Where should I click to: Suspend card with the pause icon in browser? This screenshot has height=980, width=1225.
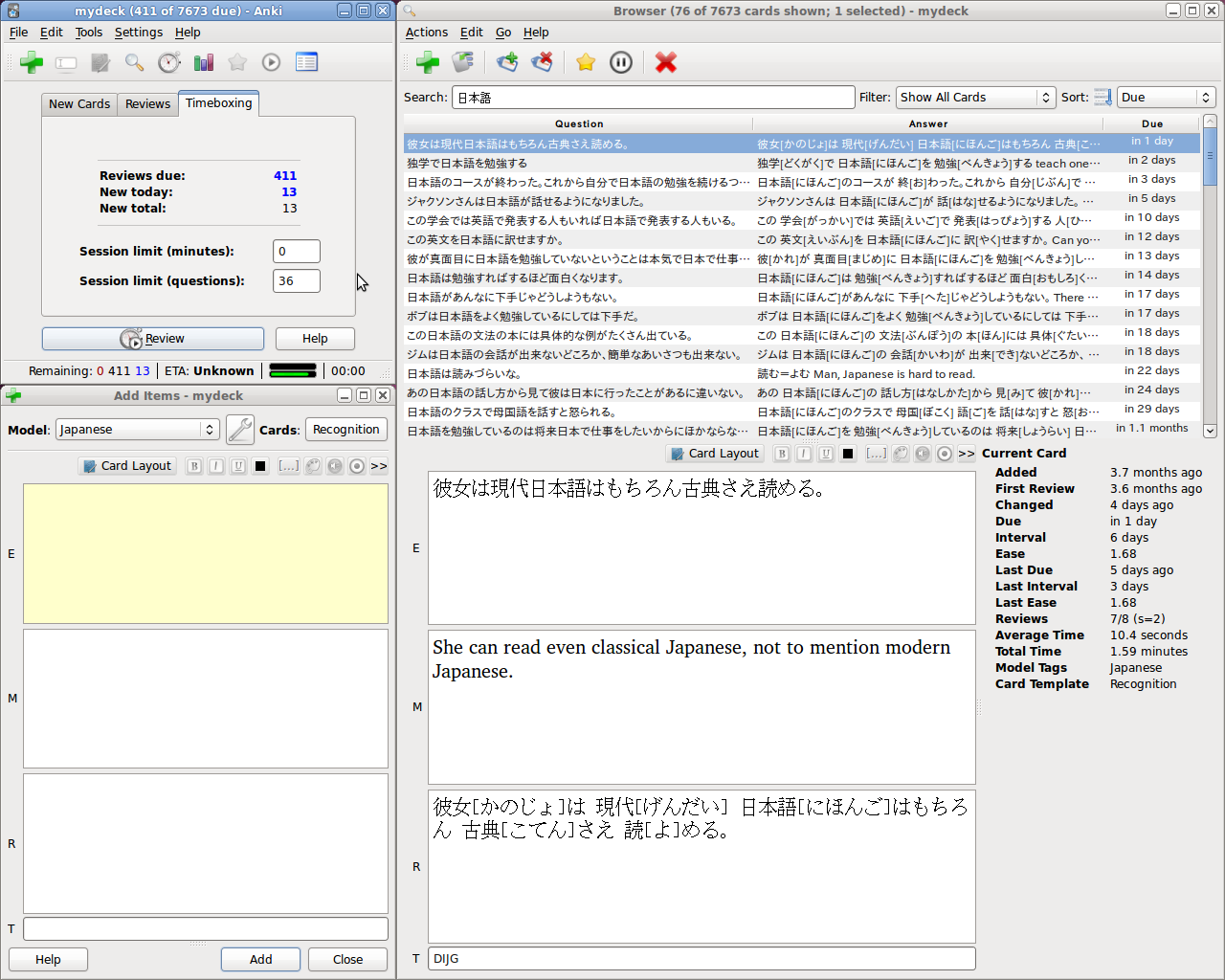pos(621,62)
